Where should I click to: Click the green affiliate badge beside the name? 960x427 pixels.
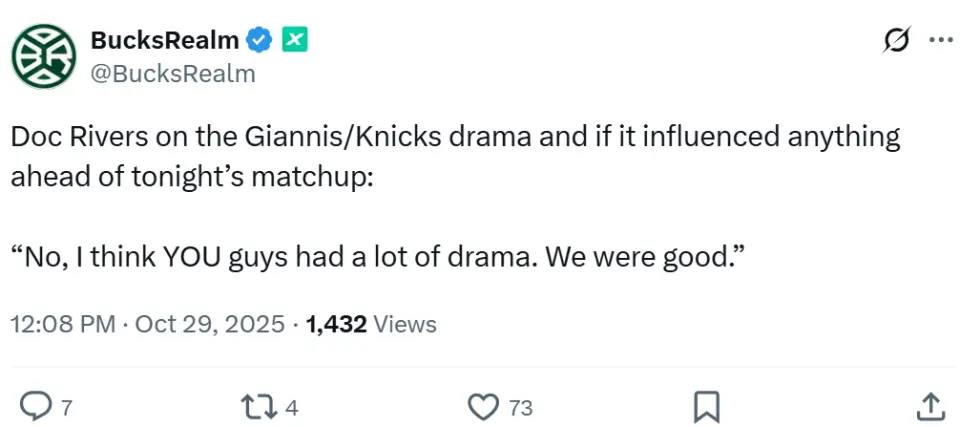(x=294, y=40)
